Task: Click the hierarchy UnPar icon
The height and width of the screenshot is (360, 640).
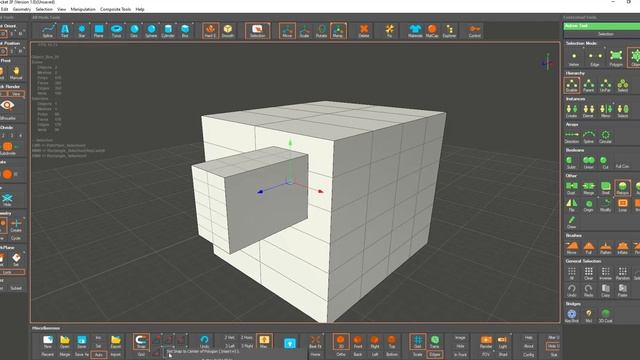Action: 605,85
